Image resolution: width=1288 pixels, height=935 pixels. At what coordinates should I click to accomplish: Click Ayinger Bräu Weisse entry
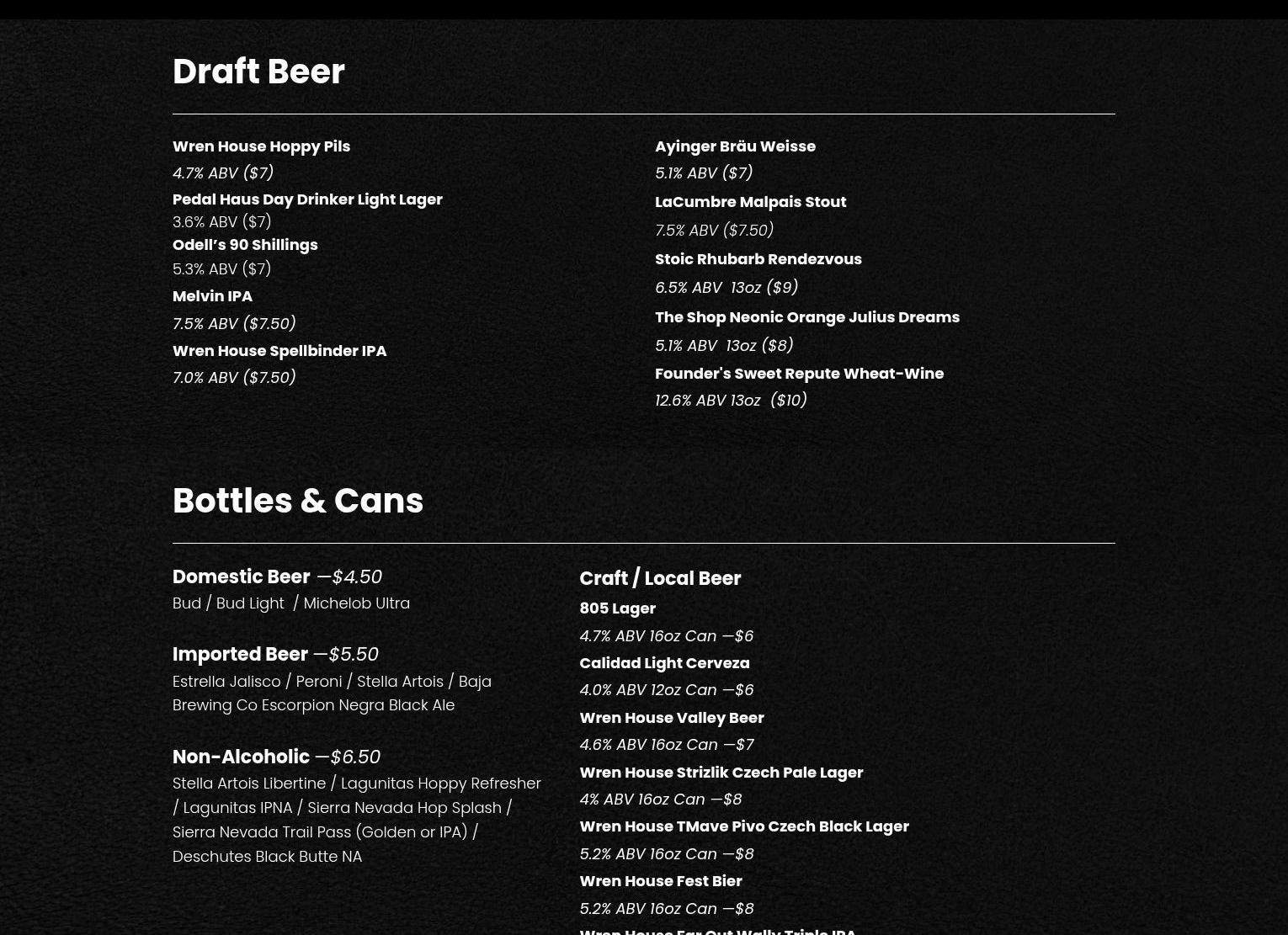[735, 146]
